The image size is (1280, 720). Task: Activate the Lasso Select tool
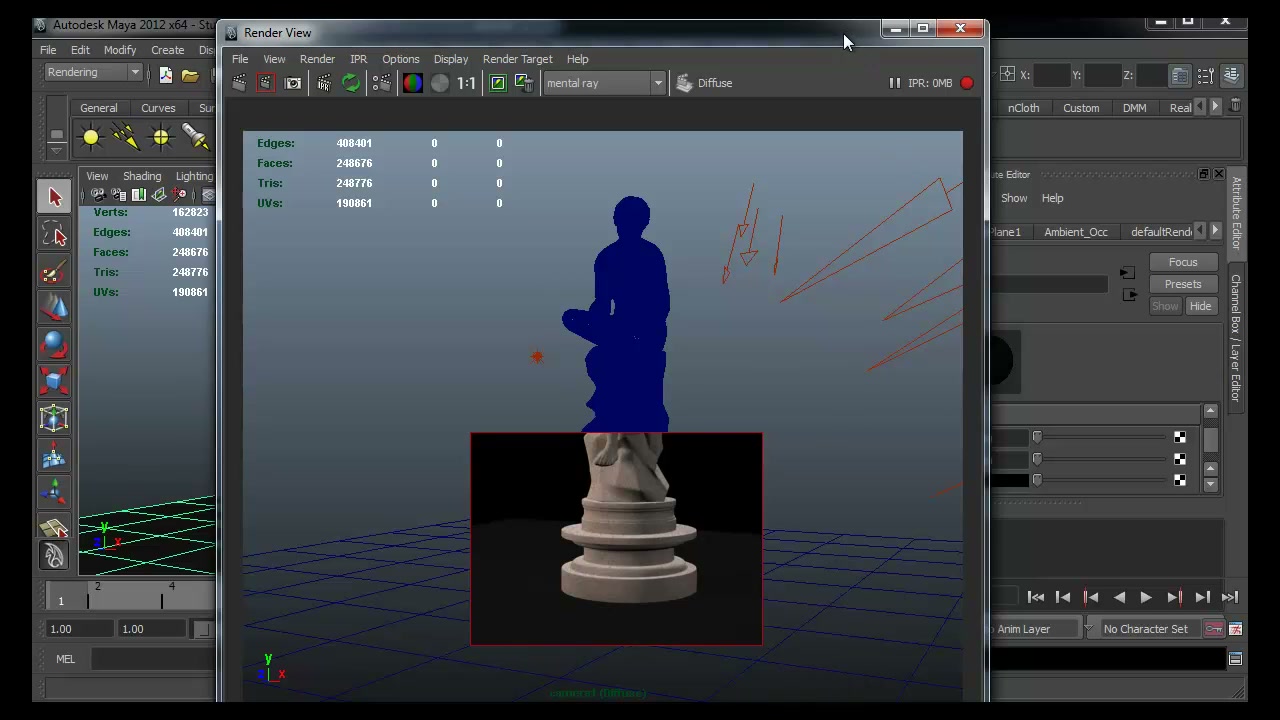click(x=55, y=234)
